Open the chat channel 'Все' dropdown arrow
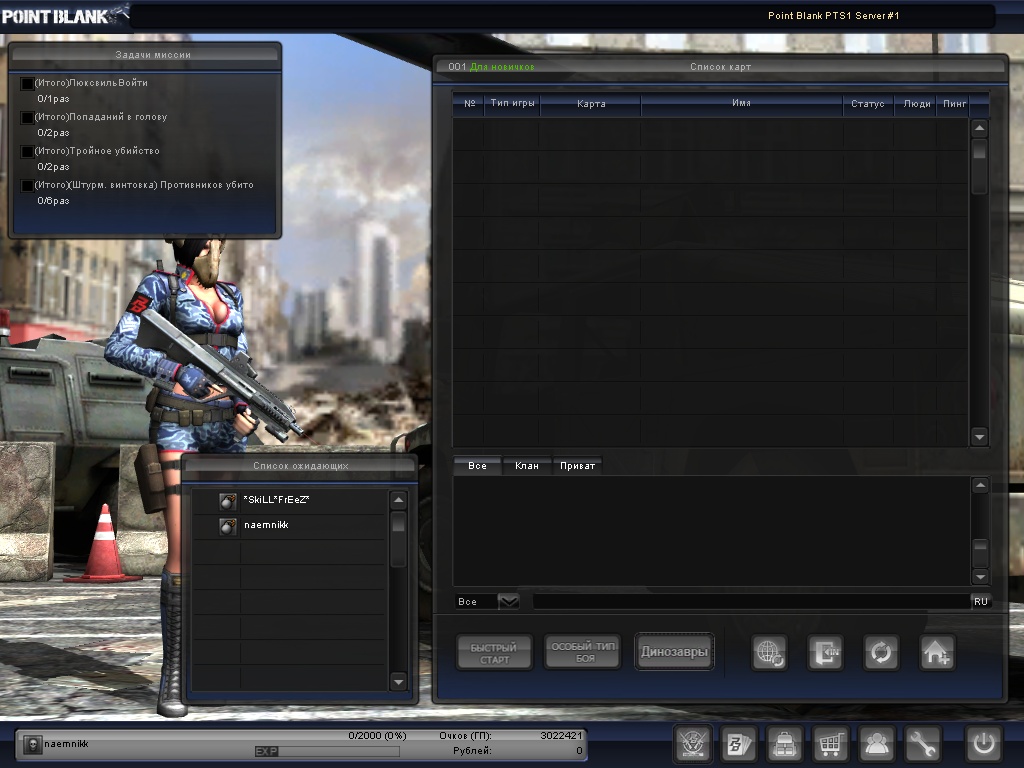This screenshot has width=1024, height=768. pos(509,601)
